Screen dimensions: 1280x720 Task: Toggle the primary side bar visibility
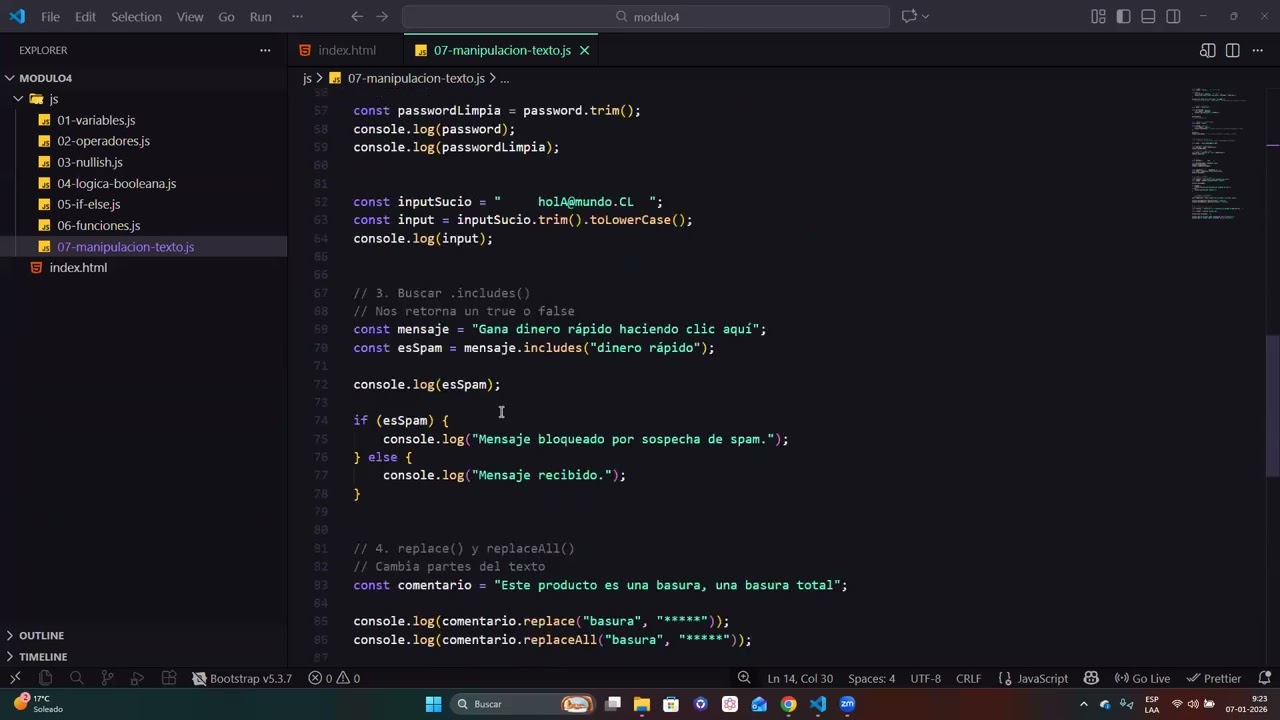[1123, 16]
